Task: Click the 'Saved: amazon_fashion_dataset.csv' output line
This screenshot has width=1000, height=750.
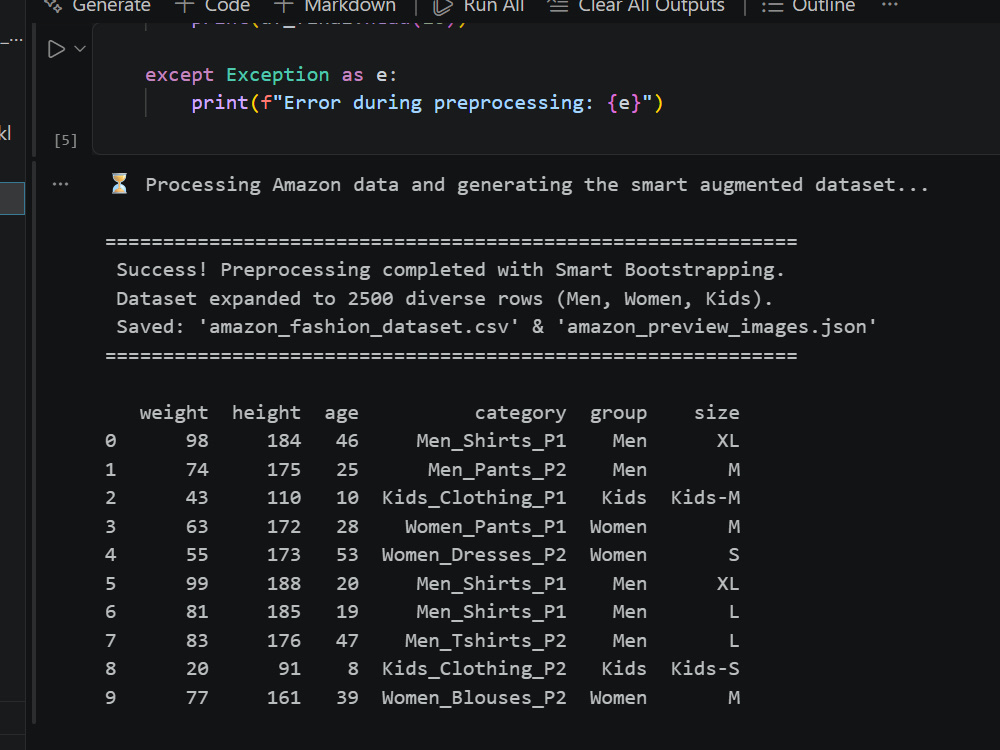Action: pos(496,327)
